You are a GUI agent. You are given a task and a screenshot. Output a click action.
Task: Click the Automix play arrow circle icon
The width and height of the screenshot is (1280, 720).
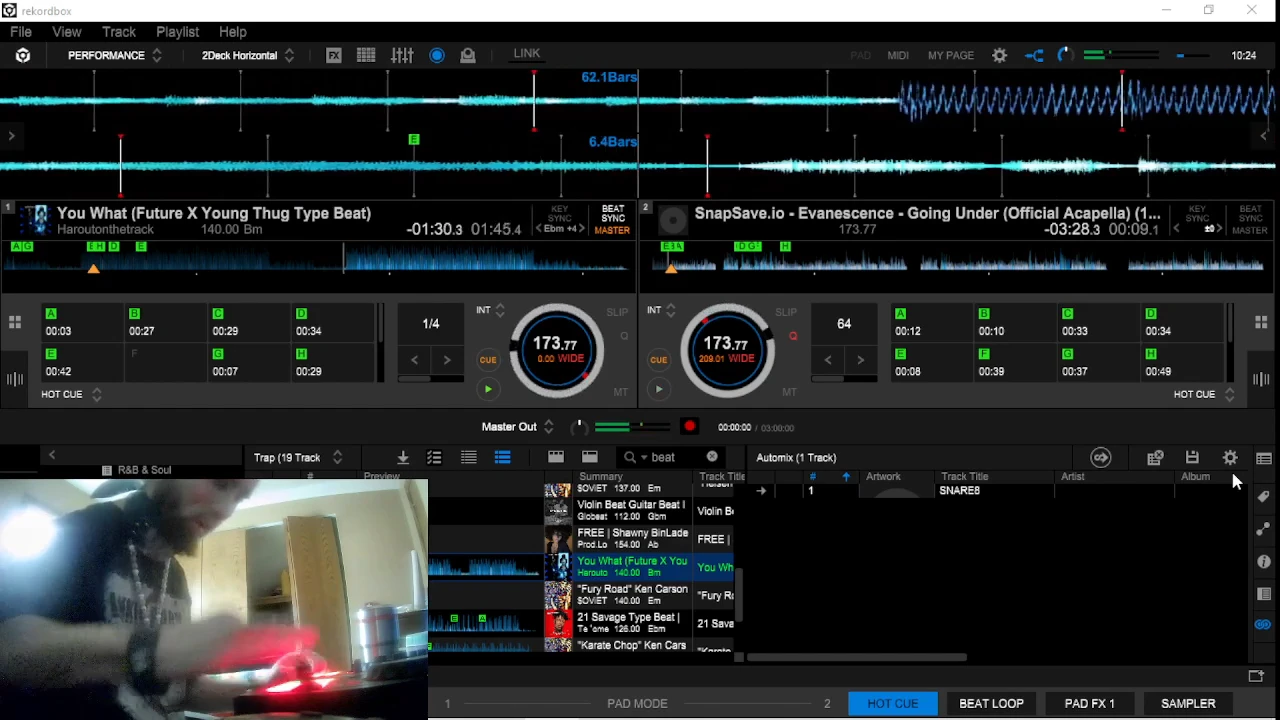tap(1101, 458)
